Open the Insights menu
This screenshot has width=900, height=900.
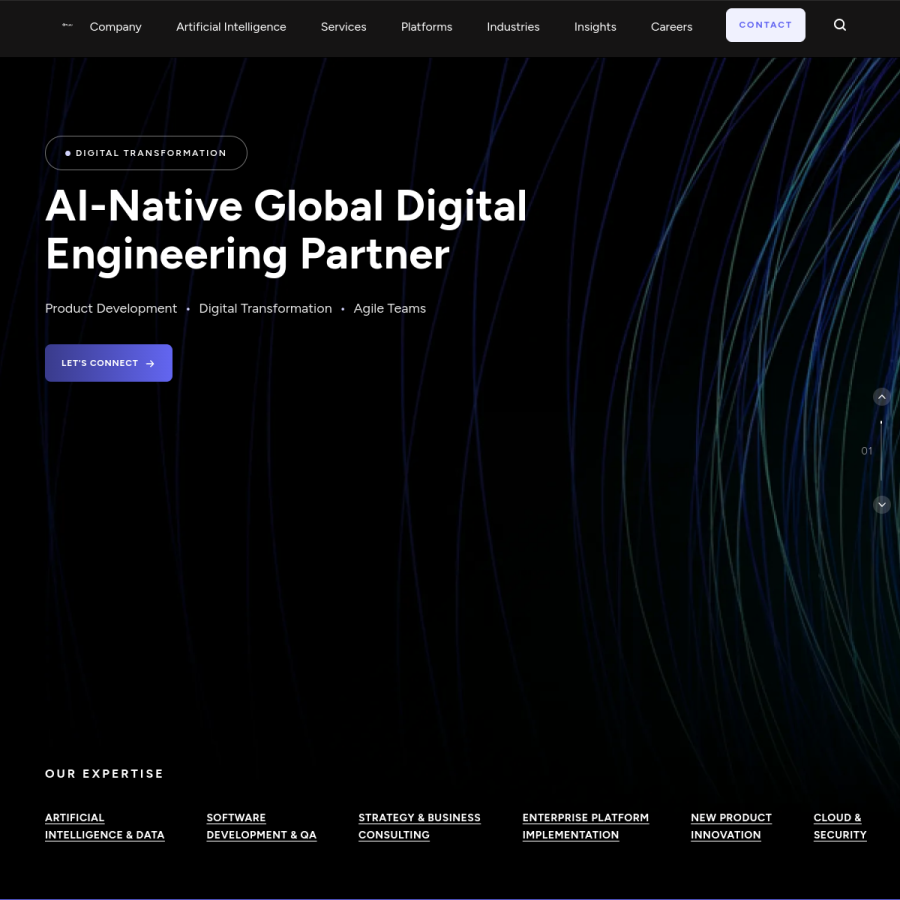(595, 27)
